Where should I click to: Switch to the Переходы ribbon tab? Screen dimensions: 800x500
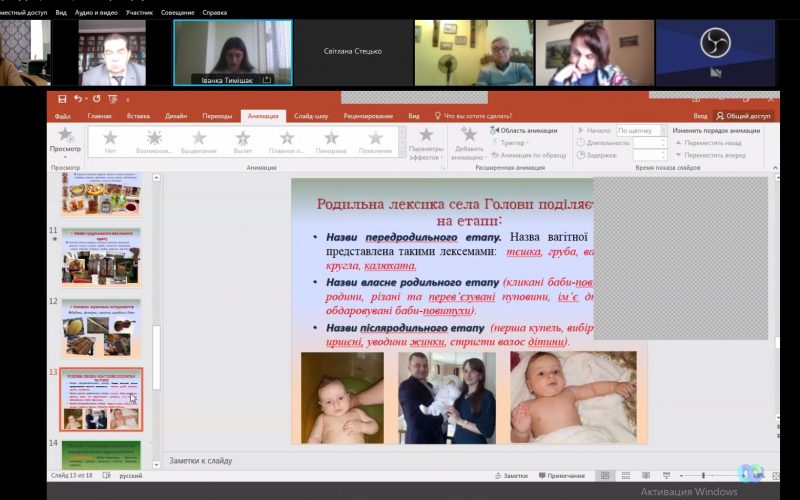[217, 116]
